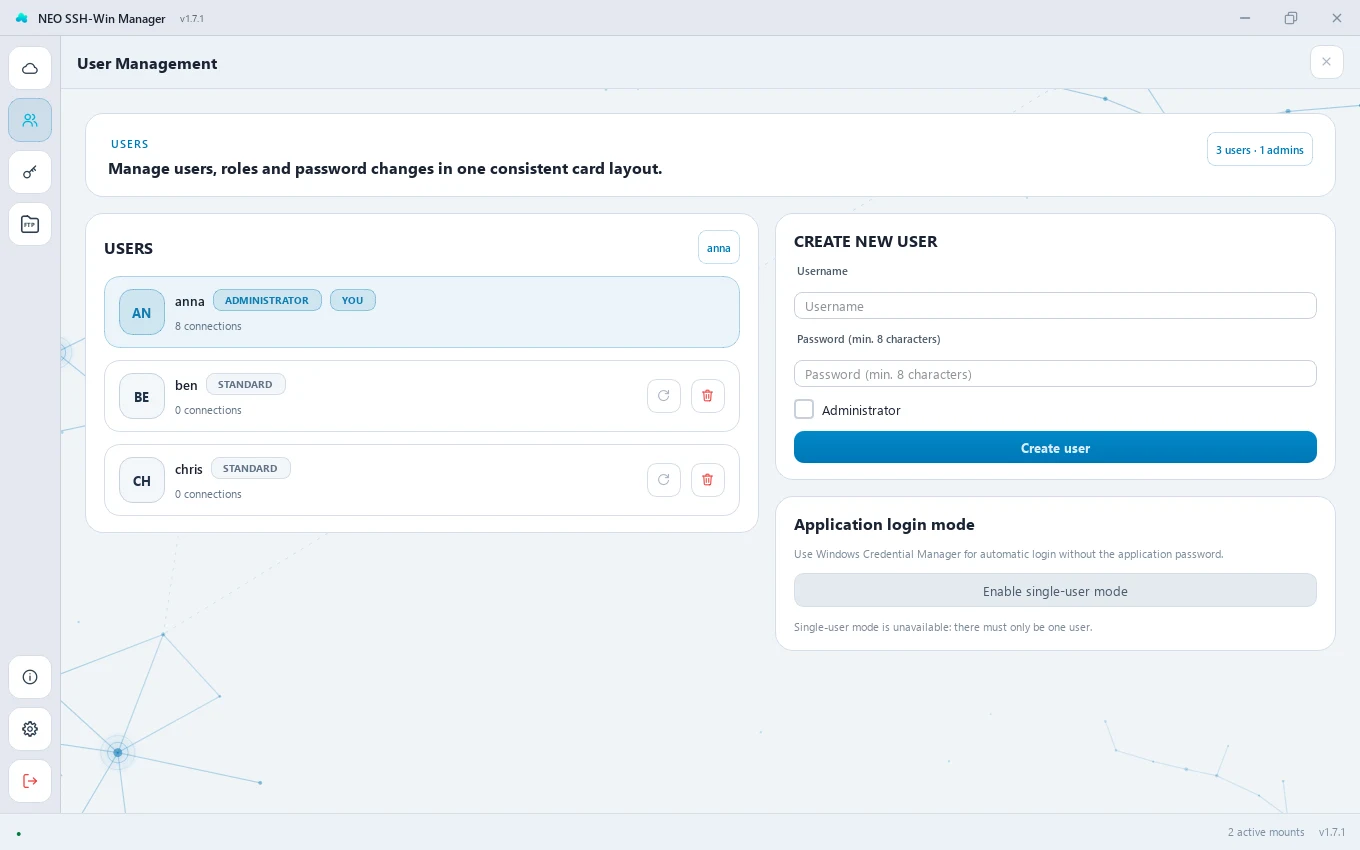Click the 'CREATE NEW USER' heading
Image resolution: width=1360 pixels, height=850 pixels.
tap(866, 241)
